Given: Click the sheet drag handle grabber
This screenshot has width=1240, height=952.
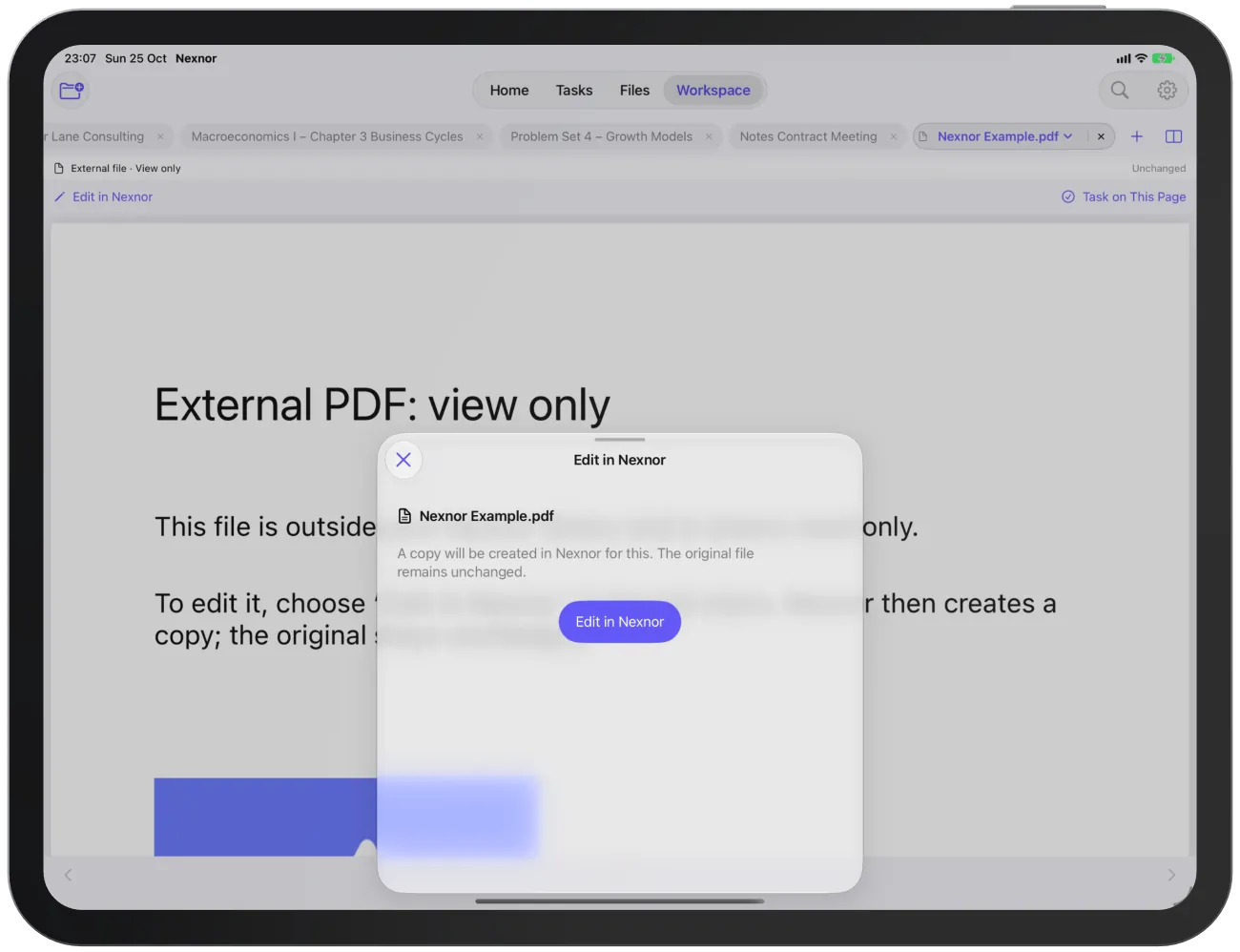Looking at the screenshot, I should (620, 440).
